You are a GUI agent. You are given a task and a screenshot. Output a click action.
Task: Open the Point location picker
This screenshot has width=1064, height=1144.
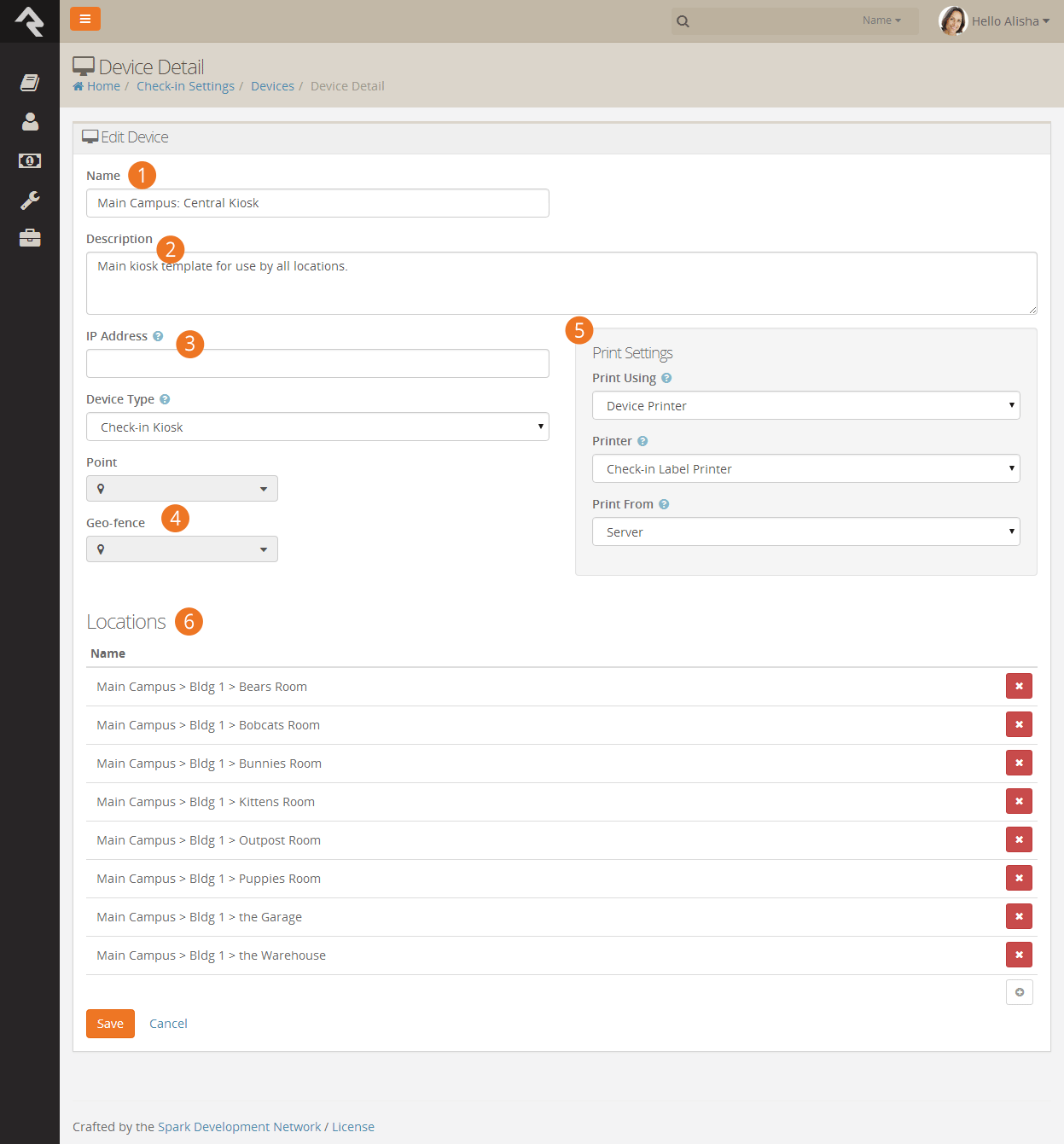point(182,489)
